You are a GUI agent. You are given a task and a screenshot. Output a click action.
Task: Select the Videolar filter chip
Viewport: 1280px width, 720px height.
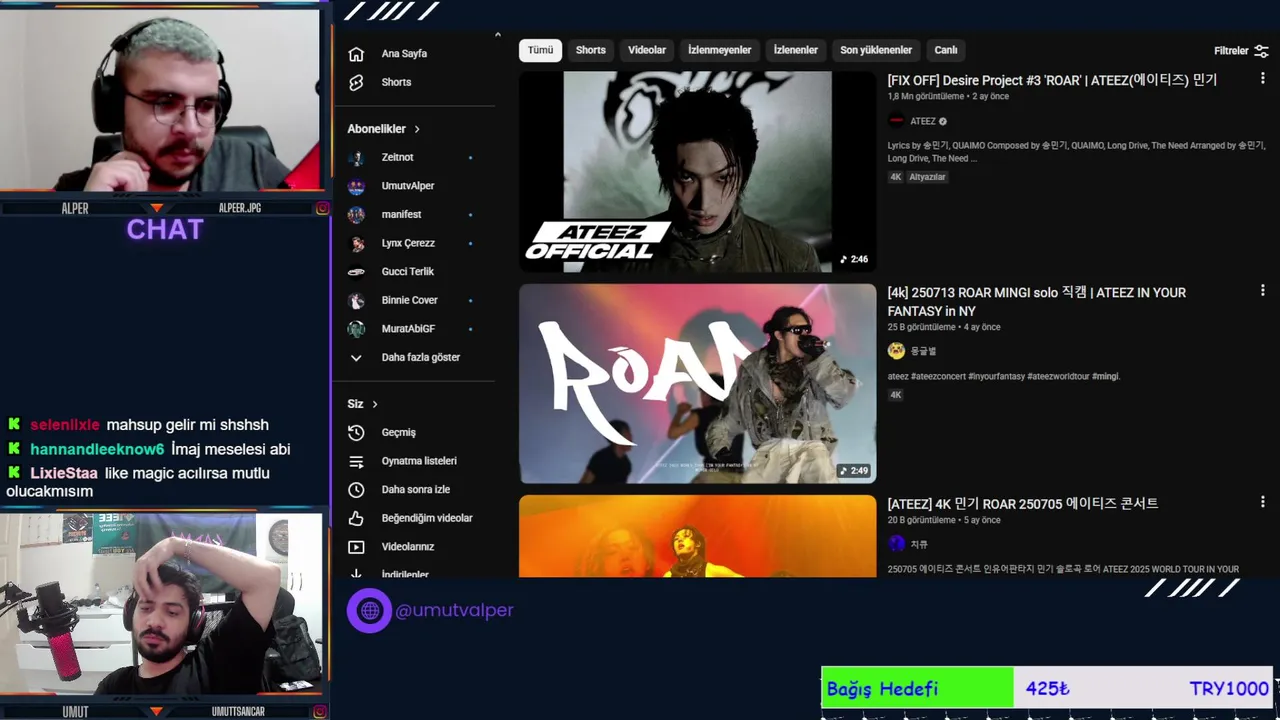click(647, 50)
